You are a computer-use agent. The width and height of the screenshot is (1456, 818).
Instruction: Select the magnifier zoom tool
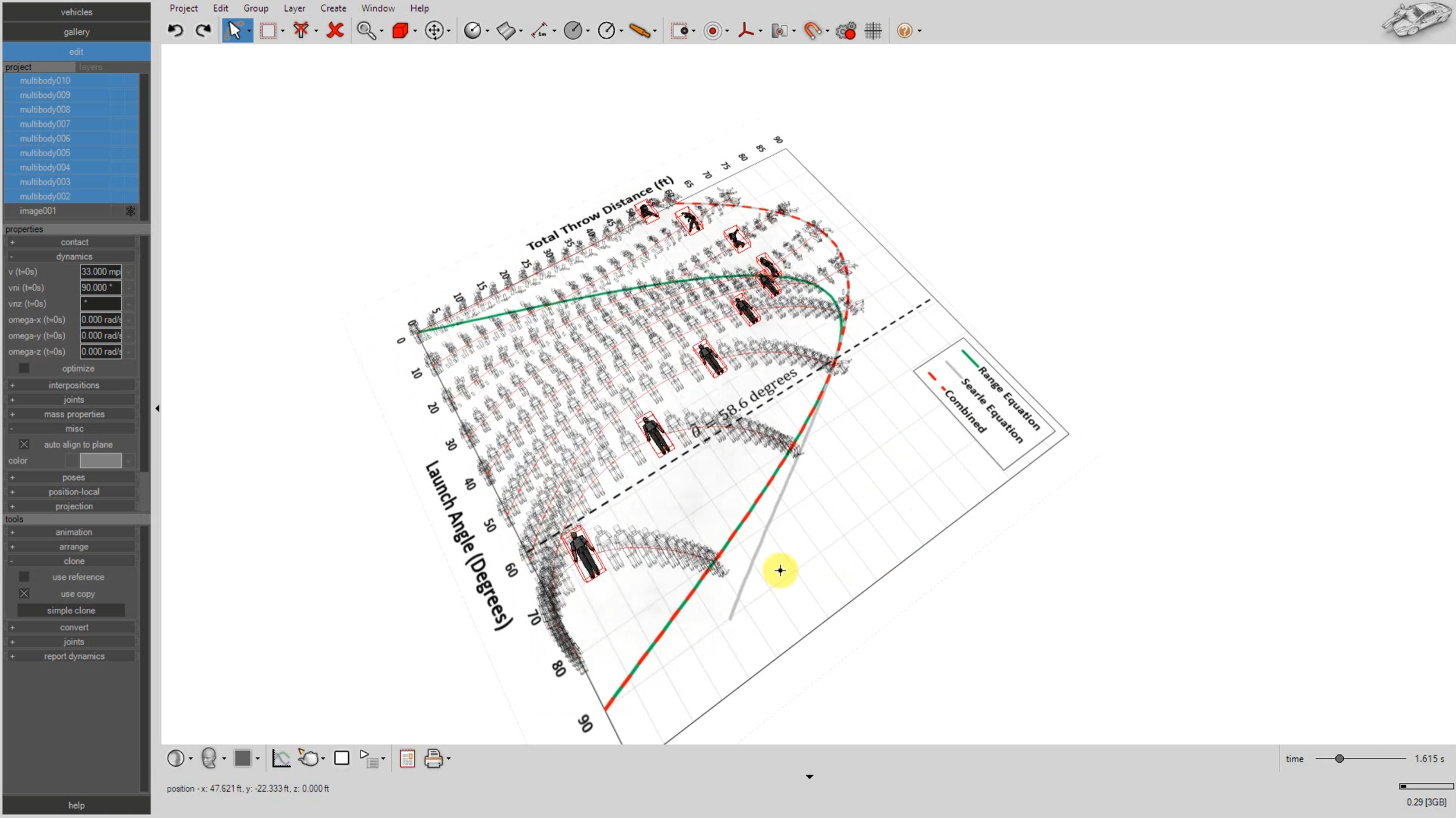[x=366, y=30]
